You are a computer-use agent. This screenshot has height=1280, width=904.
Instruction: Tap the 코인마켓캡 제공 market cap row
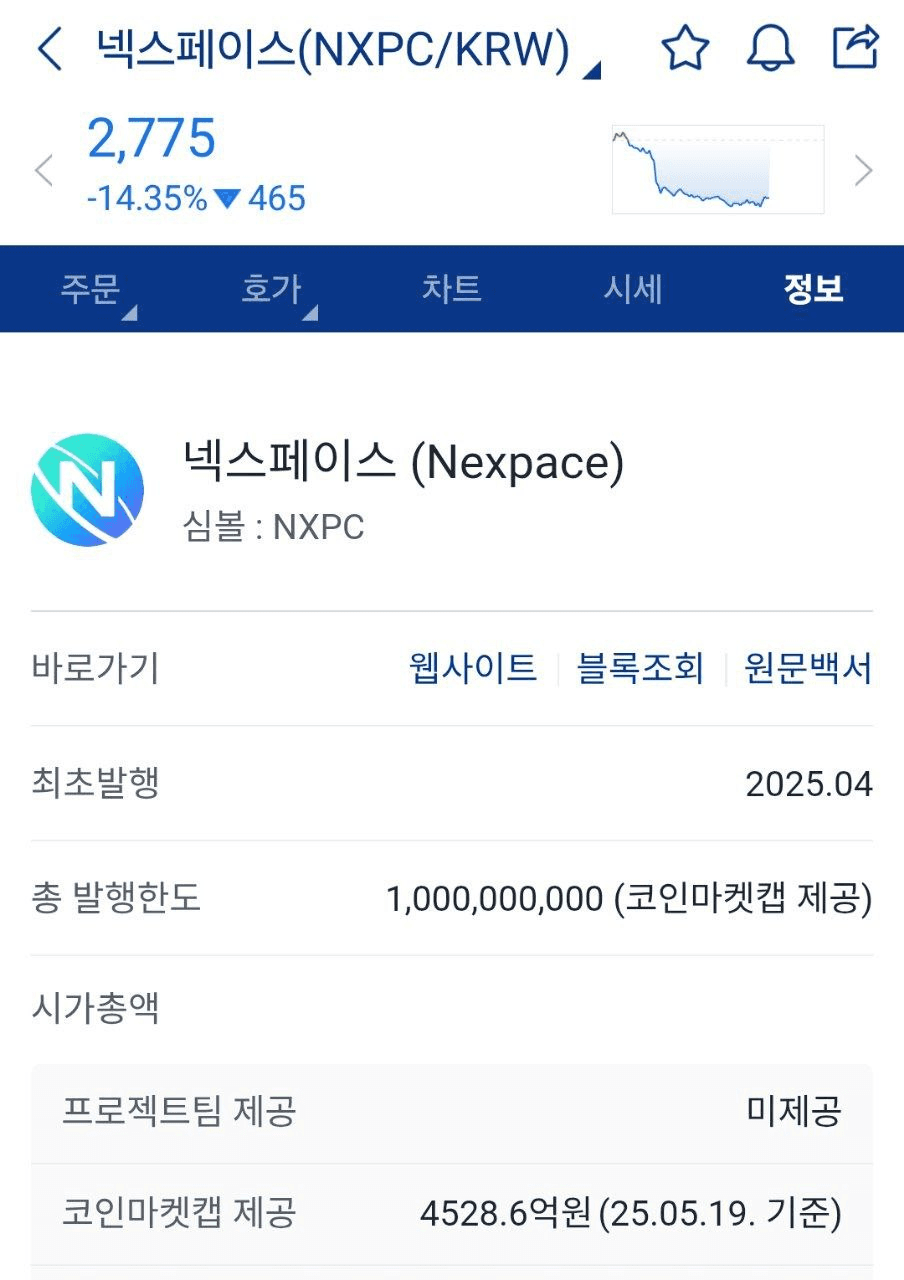click(452, 1215)
